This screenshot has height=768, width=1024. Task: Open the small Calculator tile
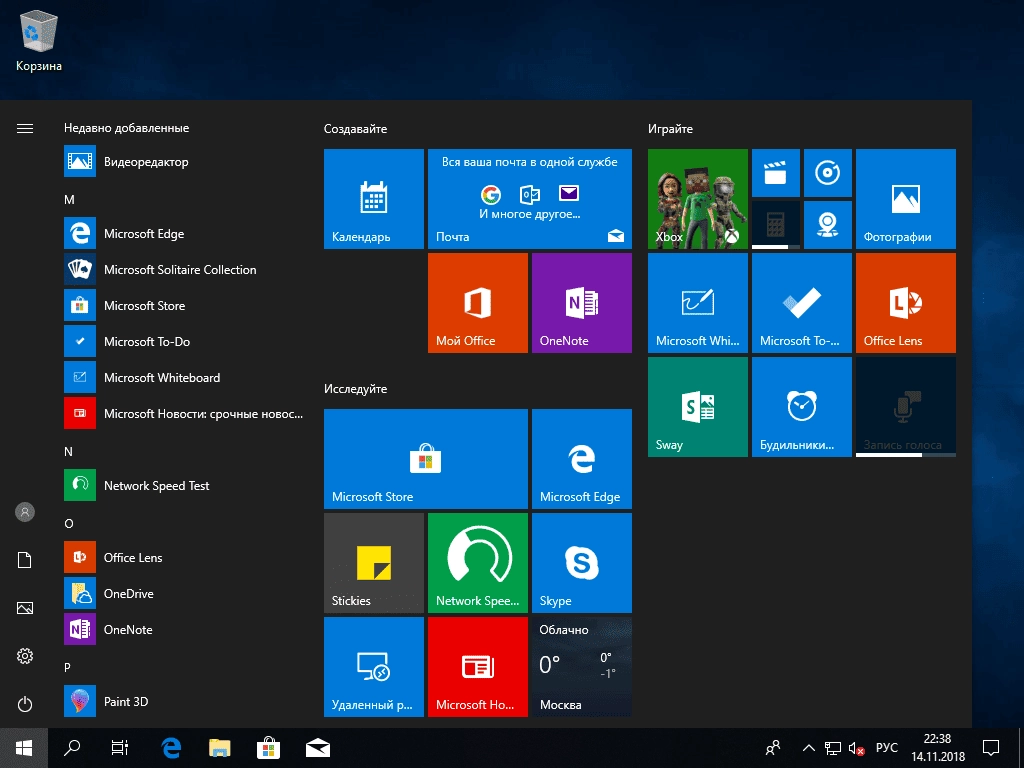click(776, 225)
